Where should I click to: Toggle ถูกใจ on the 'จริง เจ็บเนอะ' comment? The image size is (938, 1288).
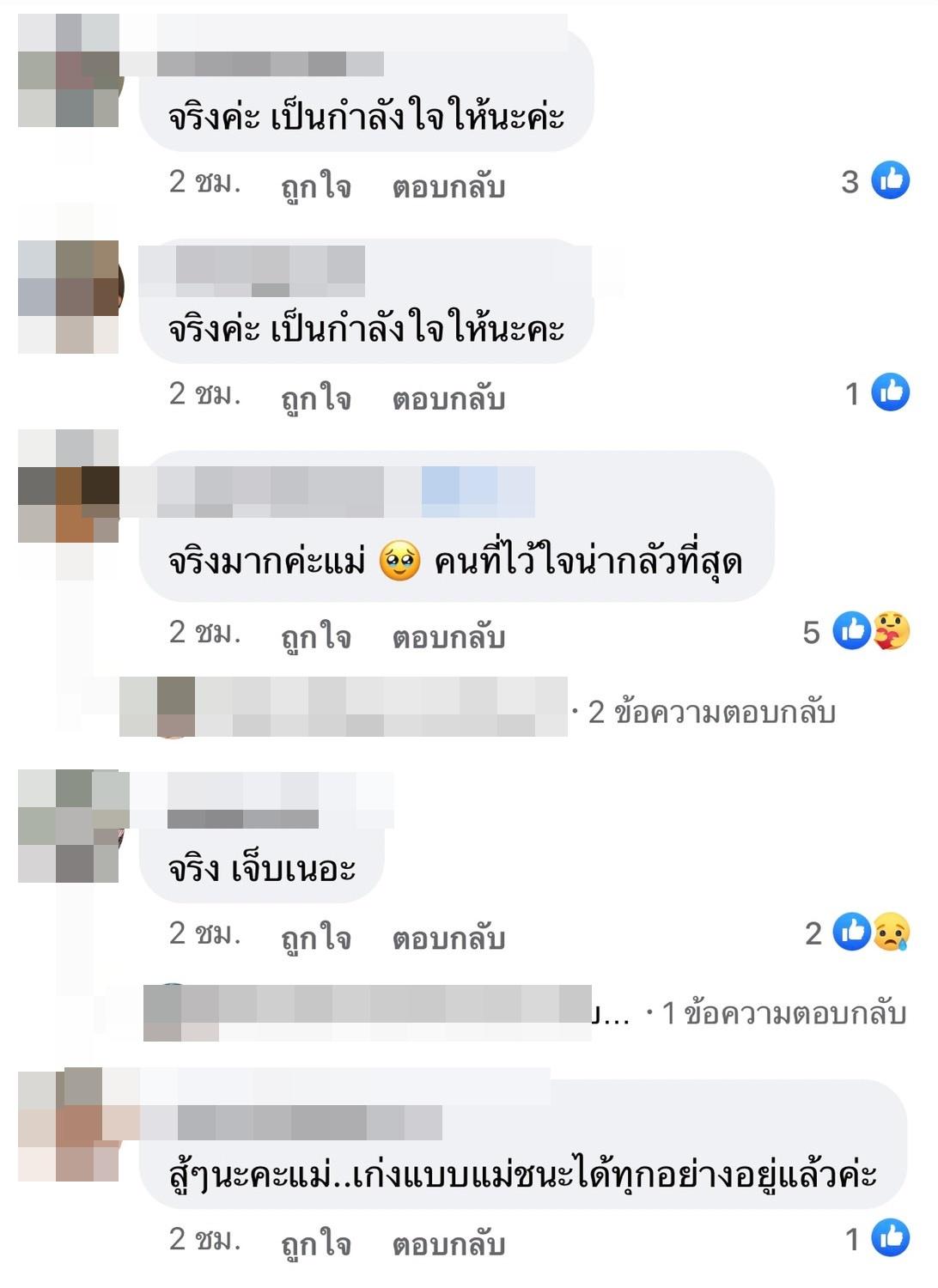[x=316, y=937]
